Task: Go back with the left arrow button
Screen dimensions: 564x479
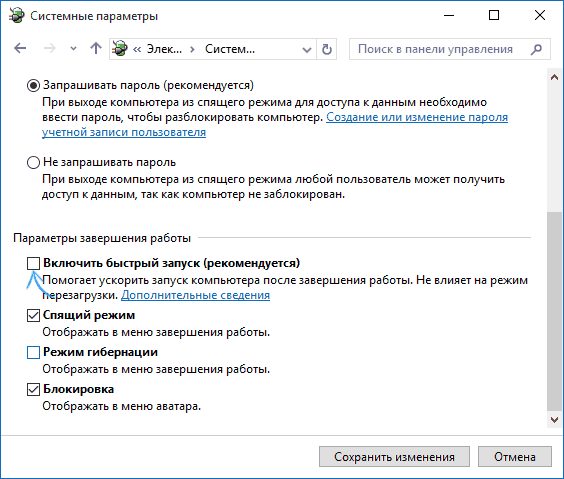Action: [x=20, y=48]
